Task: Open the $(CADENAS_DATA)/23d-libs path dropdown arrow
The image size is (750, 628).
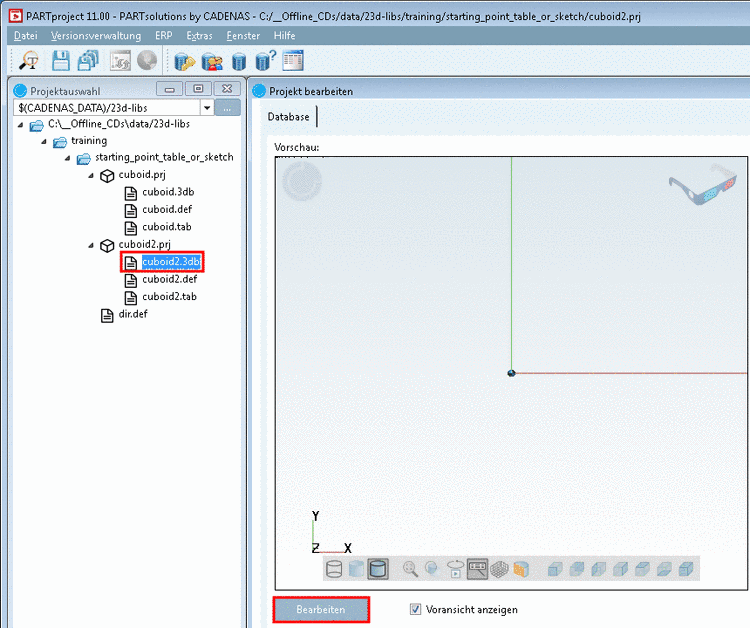Action: click(x=207, y=108)
